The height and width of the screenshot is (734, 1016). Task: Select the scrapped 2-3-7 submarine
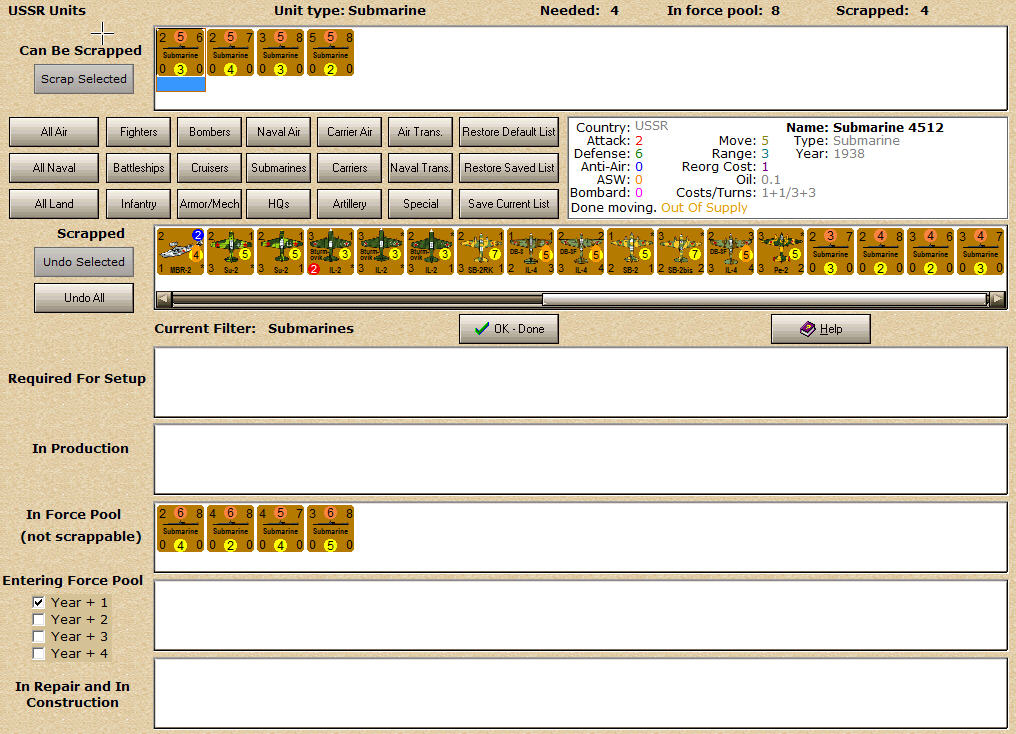pyautogui.click(x=830, y=251)
